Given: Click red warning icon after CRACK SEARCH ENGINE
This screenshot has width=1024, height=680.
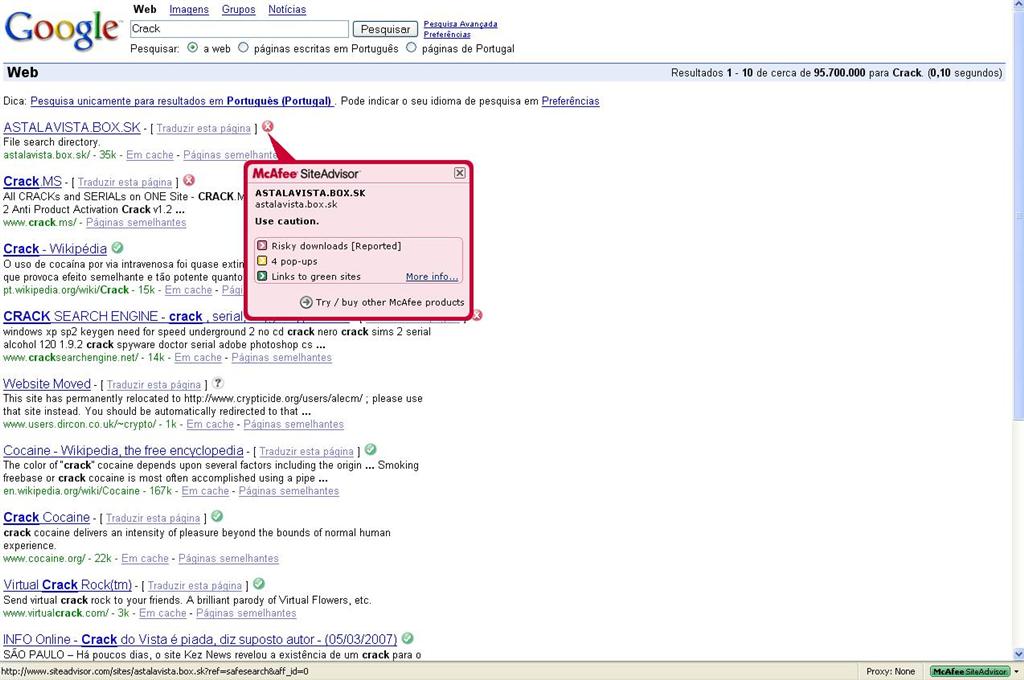Looking at the screenshot, I should [x=477, y=315].
